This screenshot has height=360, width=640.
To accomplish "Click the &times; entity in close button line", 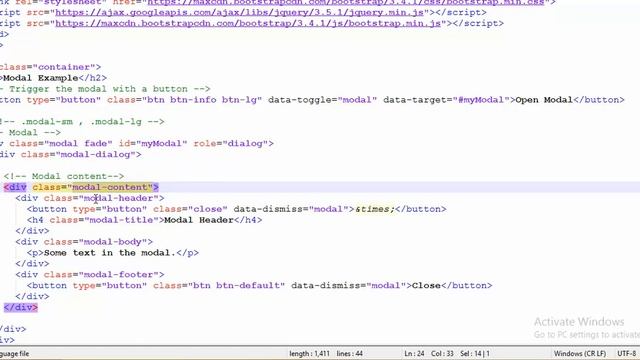I will tap(375, 209).
